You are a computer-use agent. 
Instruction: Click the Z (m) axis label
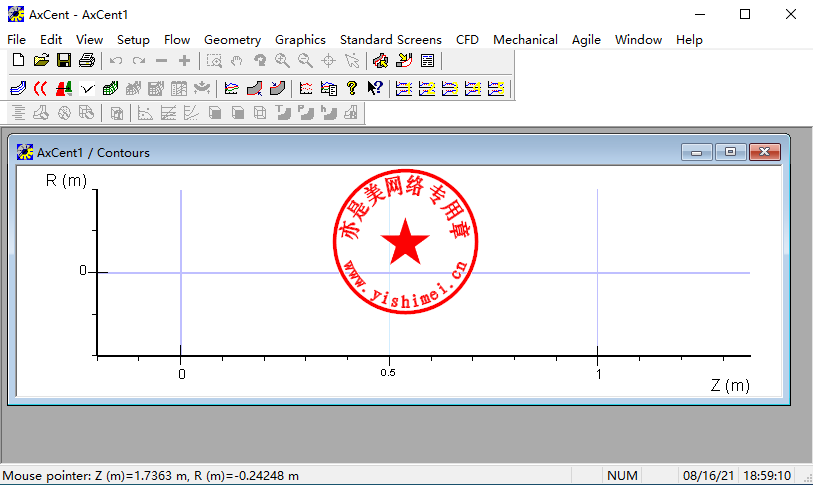730,385
